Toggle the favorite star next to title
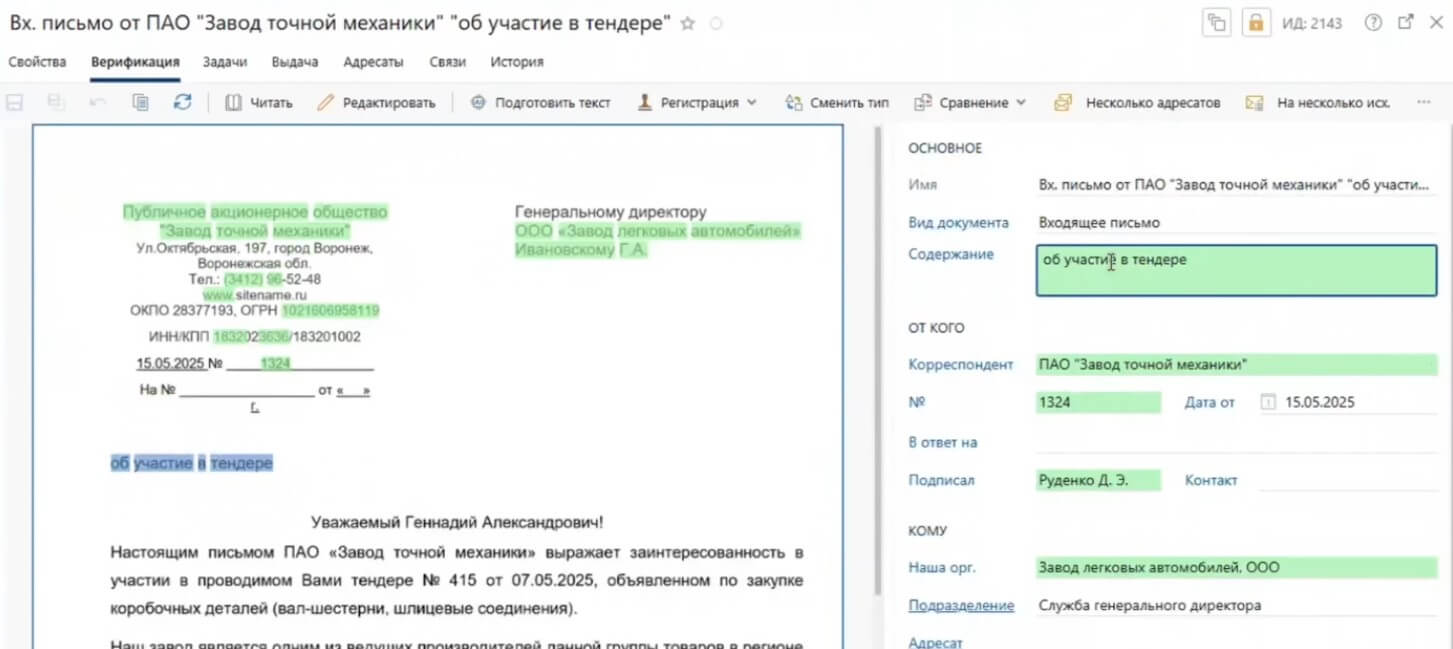This screenshot has width=1453, height=649. (687, 24)
